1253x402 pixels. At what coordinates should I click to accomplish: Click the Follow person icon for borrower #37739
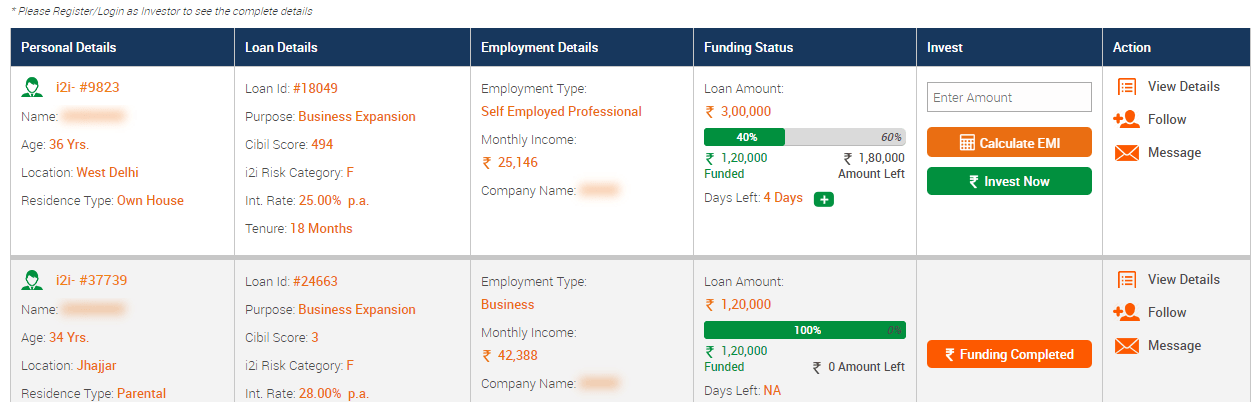pyautogui.click(x=1126, y=313)
